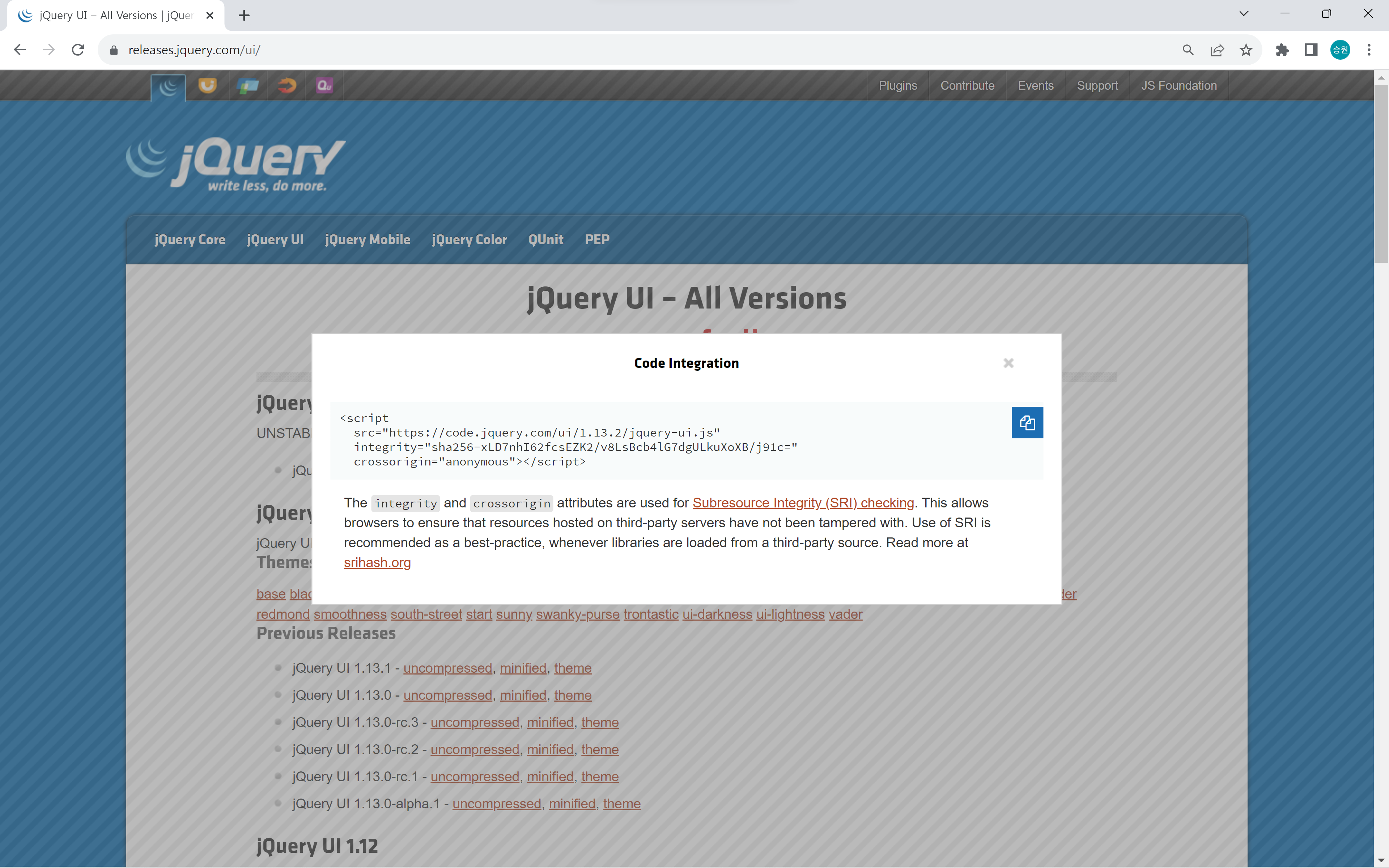Close the jQuery UI browser tab

point(210,16)
